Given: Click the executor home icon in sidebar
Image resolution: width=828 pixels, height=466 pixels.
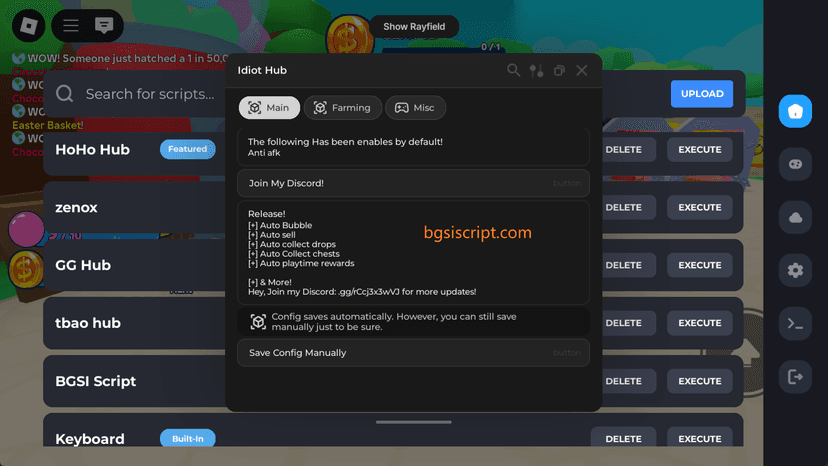Looking at the screenshot, I should (x=795, y=112).
